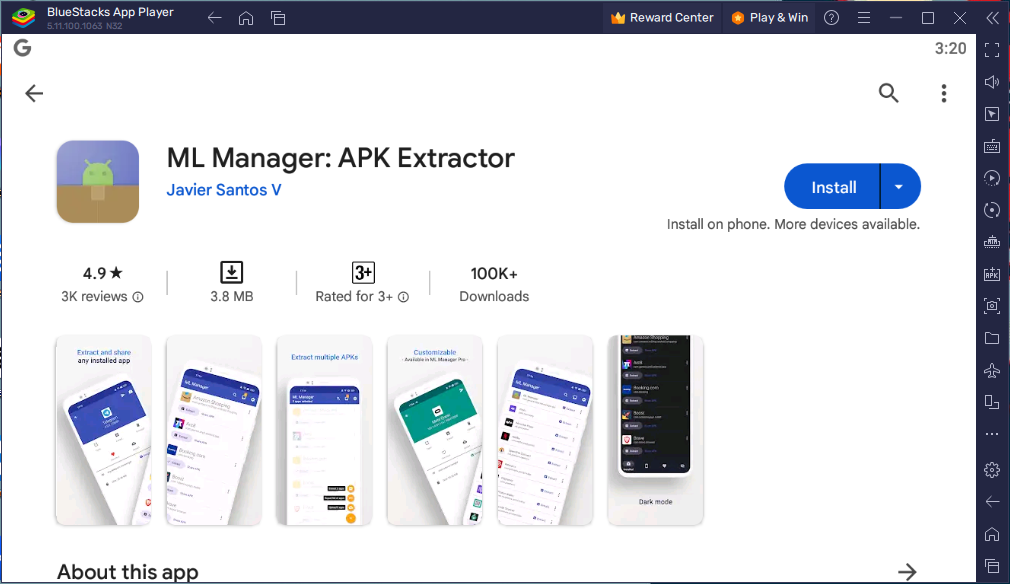Take a screenshot via sidebar
1010x584 pixels.
tap(992, 306)
